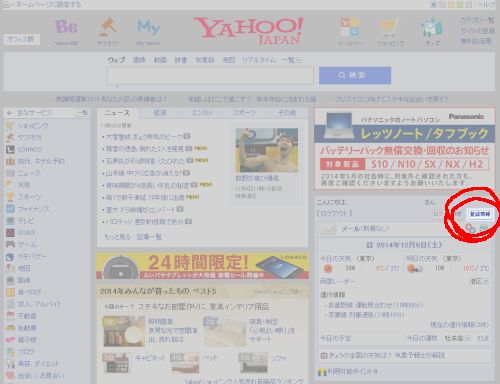This screenshot has height=384, width=500.
Task: Open the 牡羊座 horoscope sign dropdown
Action: point(457,338)
